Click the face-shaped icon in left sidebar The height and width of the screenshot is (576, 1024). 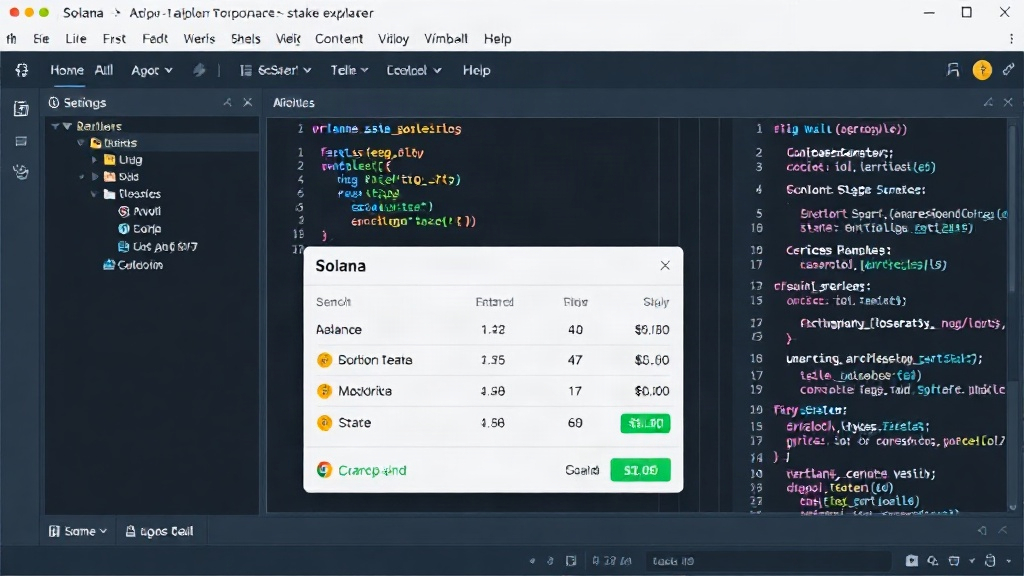21,172
